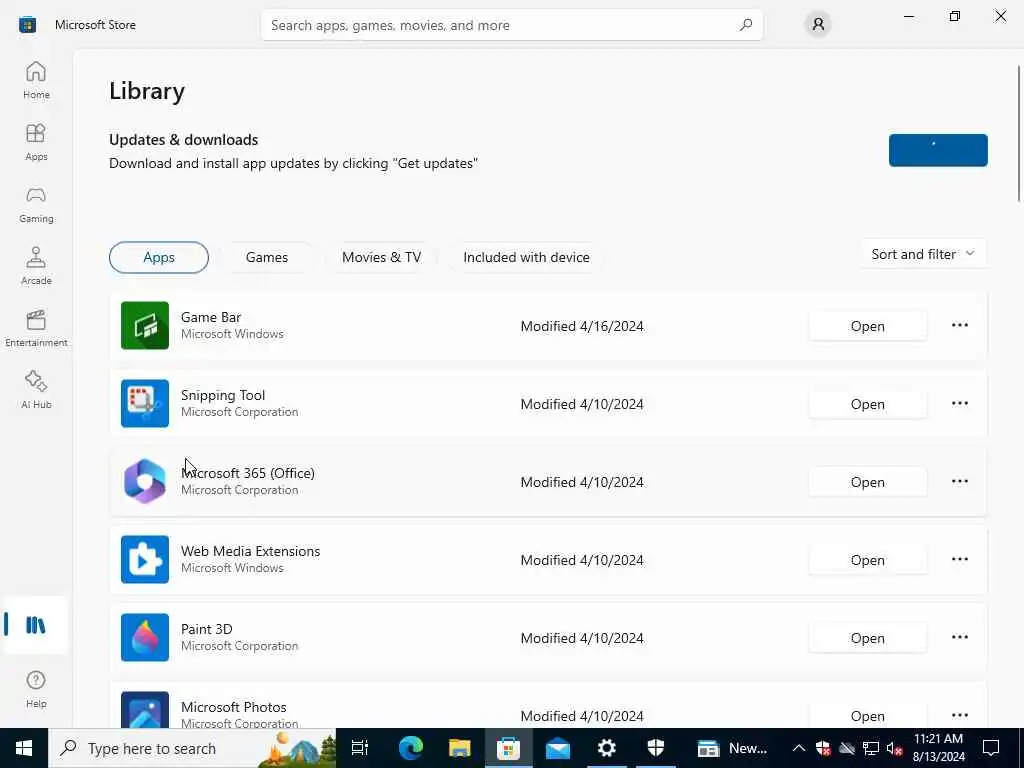The image size is (1024, 768).
Task: Click the Paint 3D app icon
Action: [x=145, y=637]
